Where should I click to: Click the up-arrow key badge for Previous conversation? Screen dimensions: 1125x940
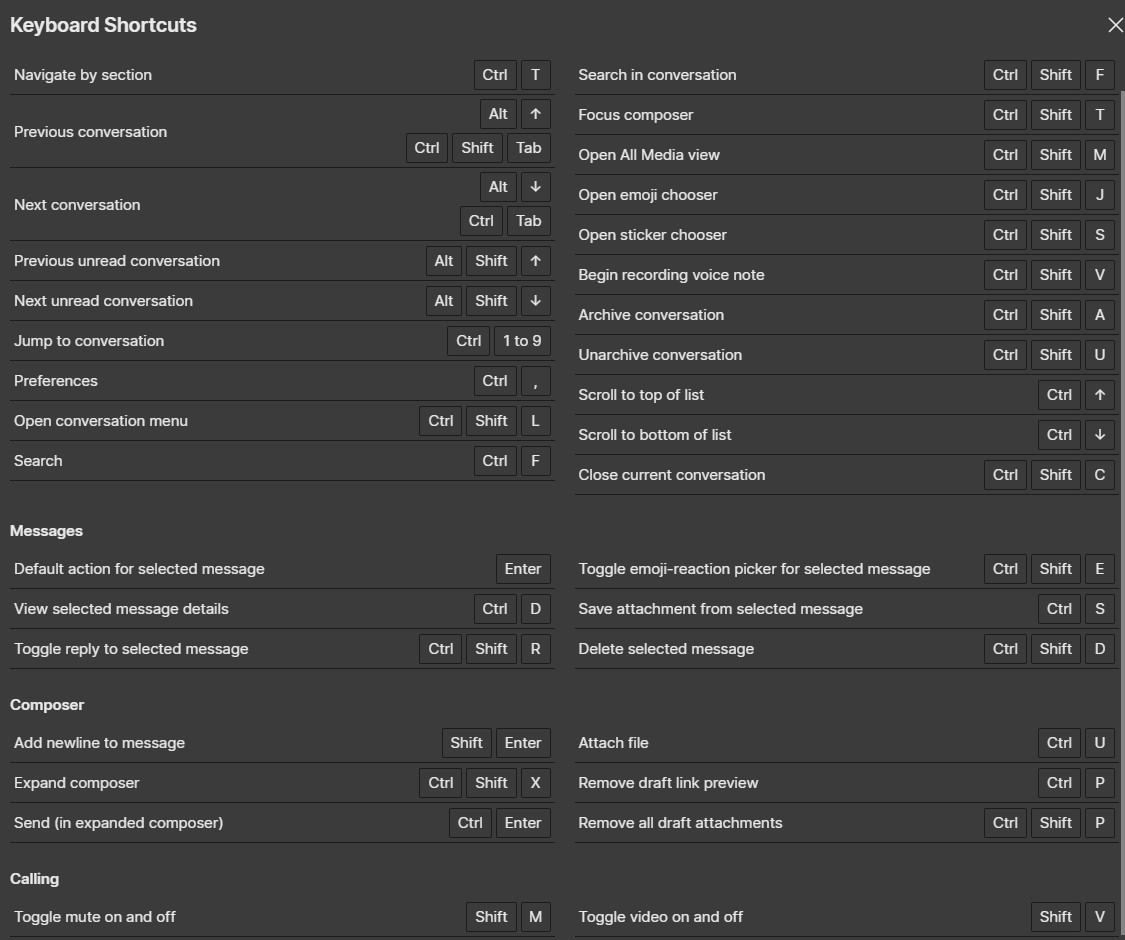[x=536, y=113]
